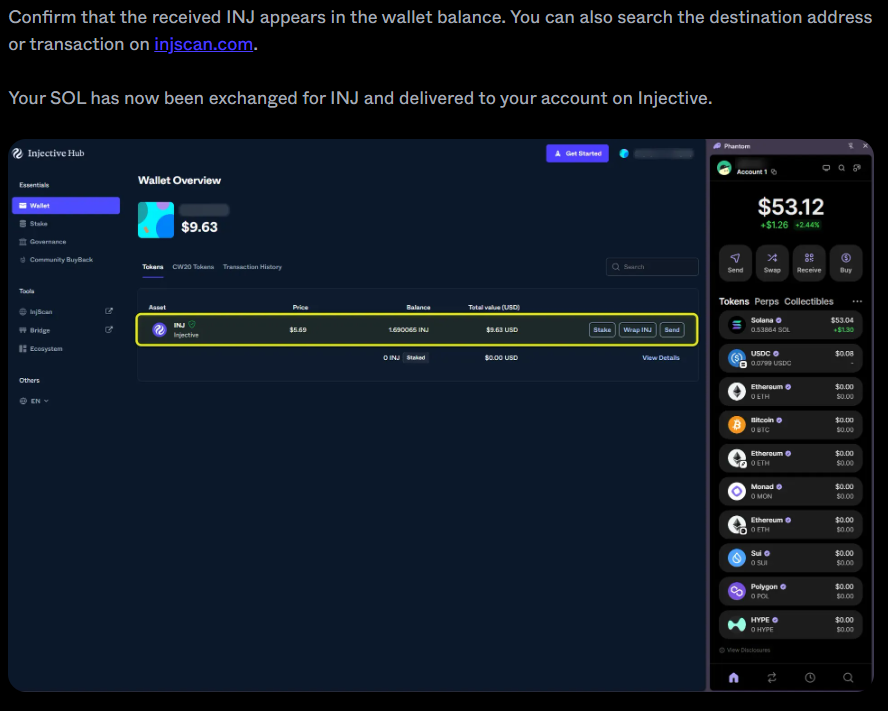The image size is (888, 711).
Task: Click the blurred wallet address at top
Action: [x=663, y=154]
